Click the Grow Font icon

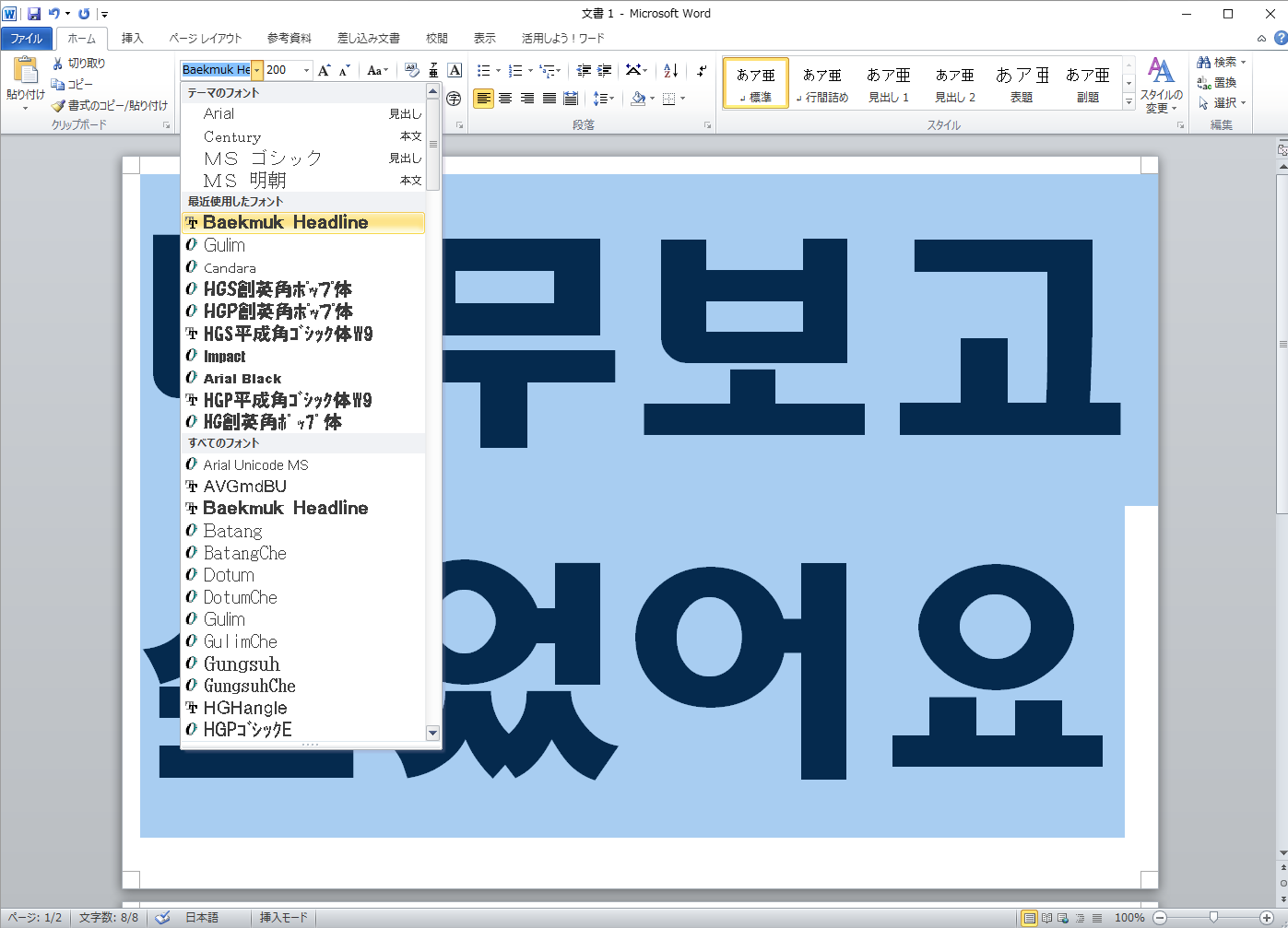pyautogui.click(x=324, y=70)
